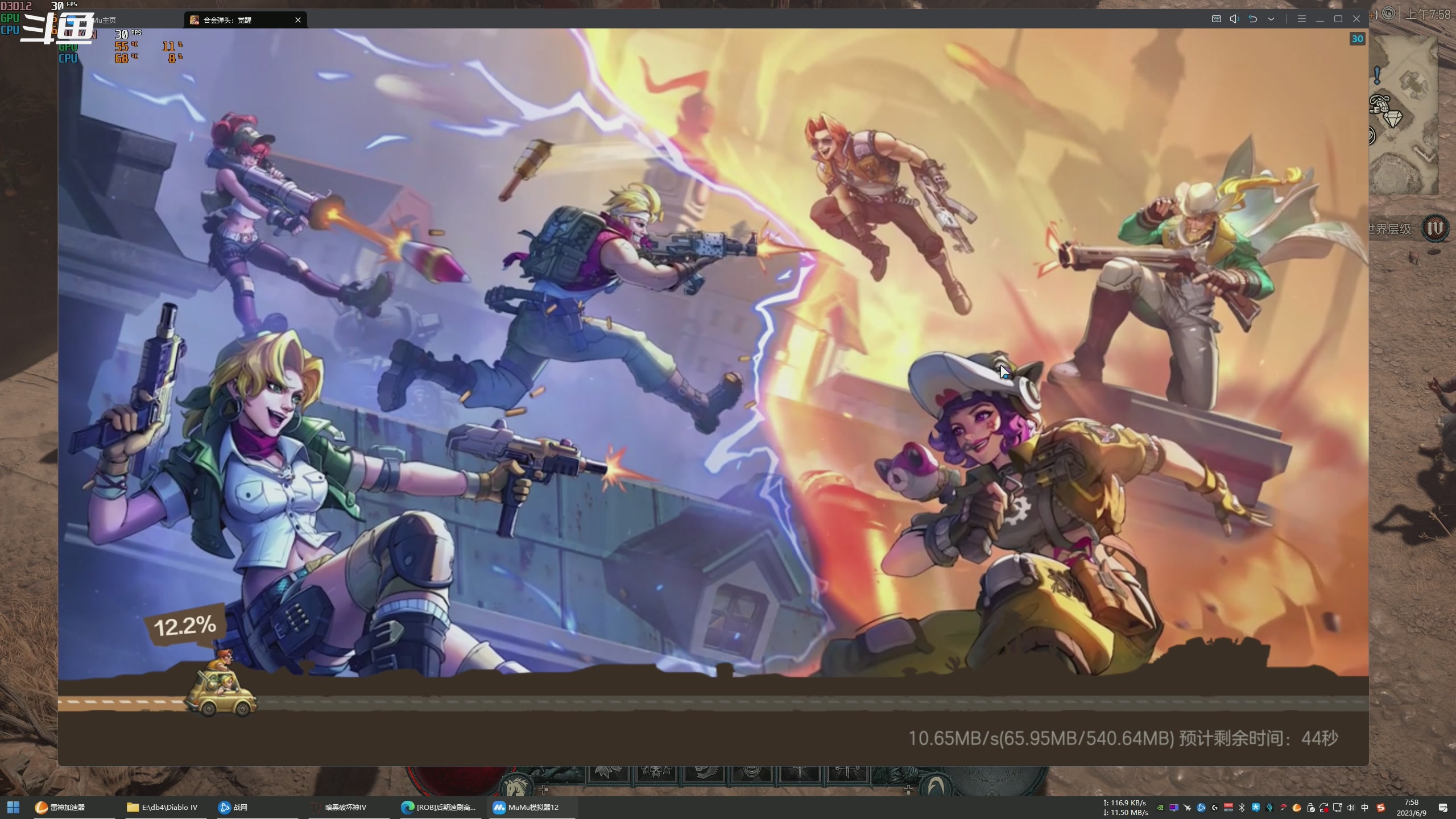Open the orange 雷神 tray icon
The width and height of the screenshot is (1456, 819).
(1297, 808)
